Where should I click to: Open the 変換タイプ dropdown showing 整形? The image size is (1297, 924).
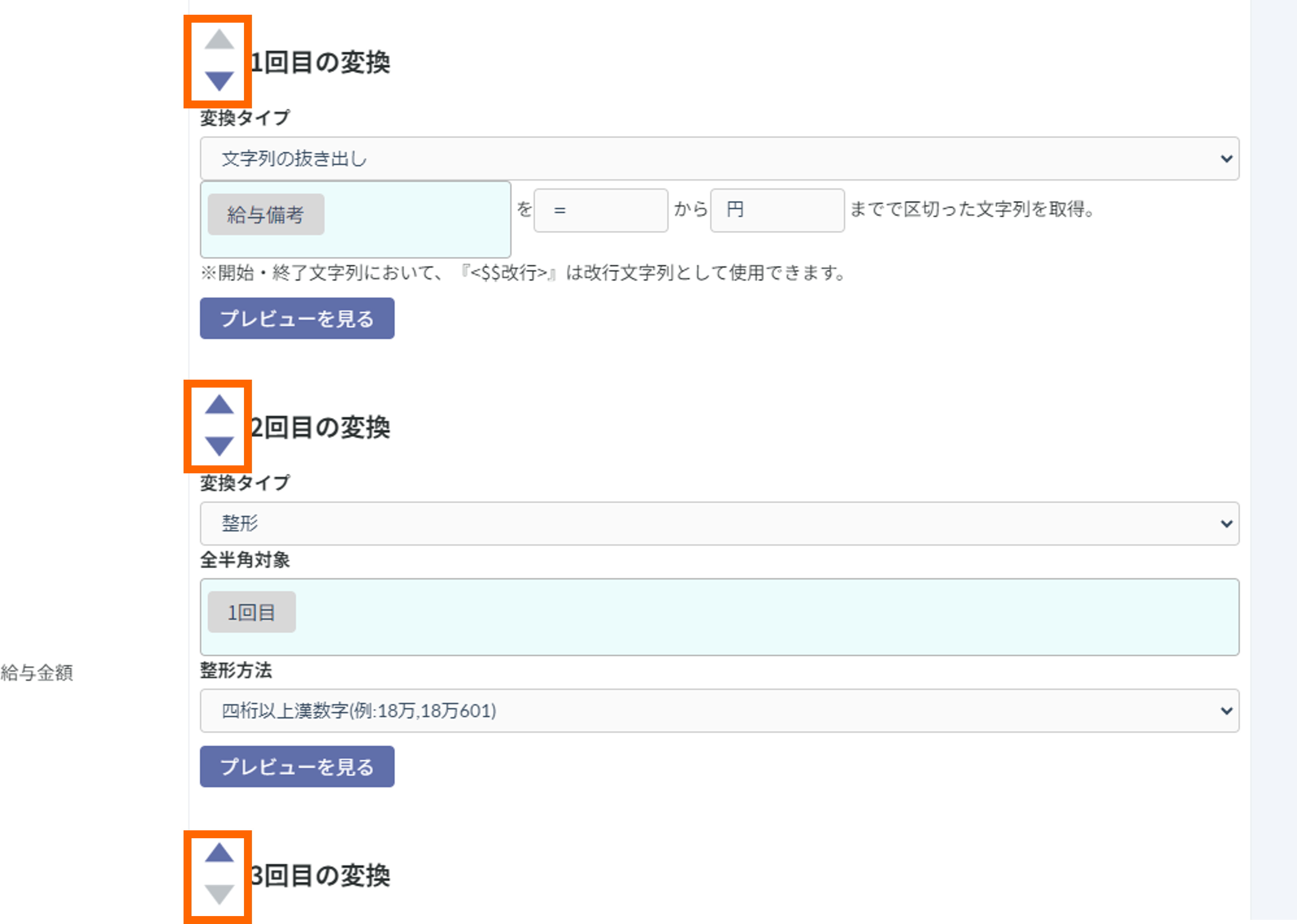(x=719, y=524)
